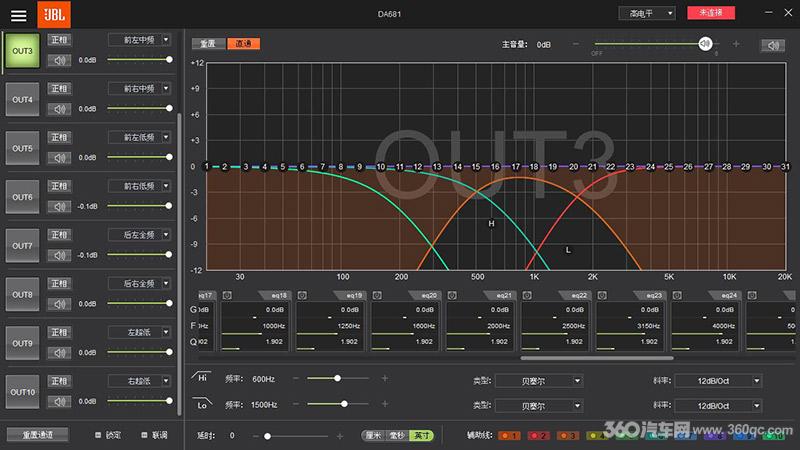Screen dimensions: 800x450
Task: Open the hamburger menu
Action: (x=18, y=16)
